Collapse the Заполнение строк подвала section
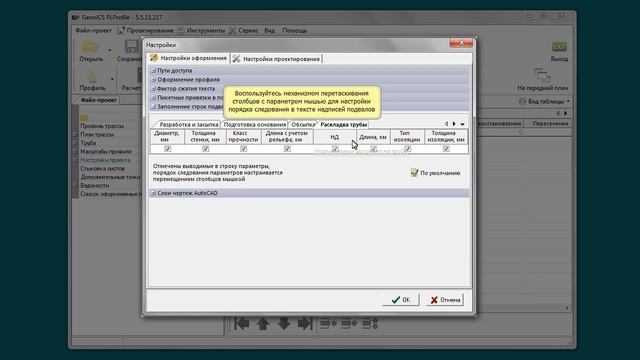This screenshot has height=360, width=640. [x=153, y=107]
